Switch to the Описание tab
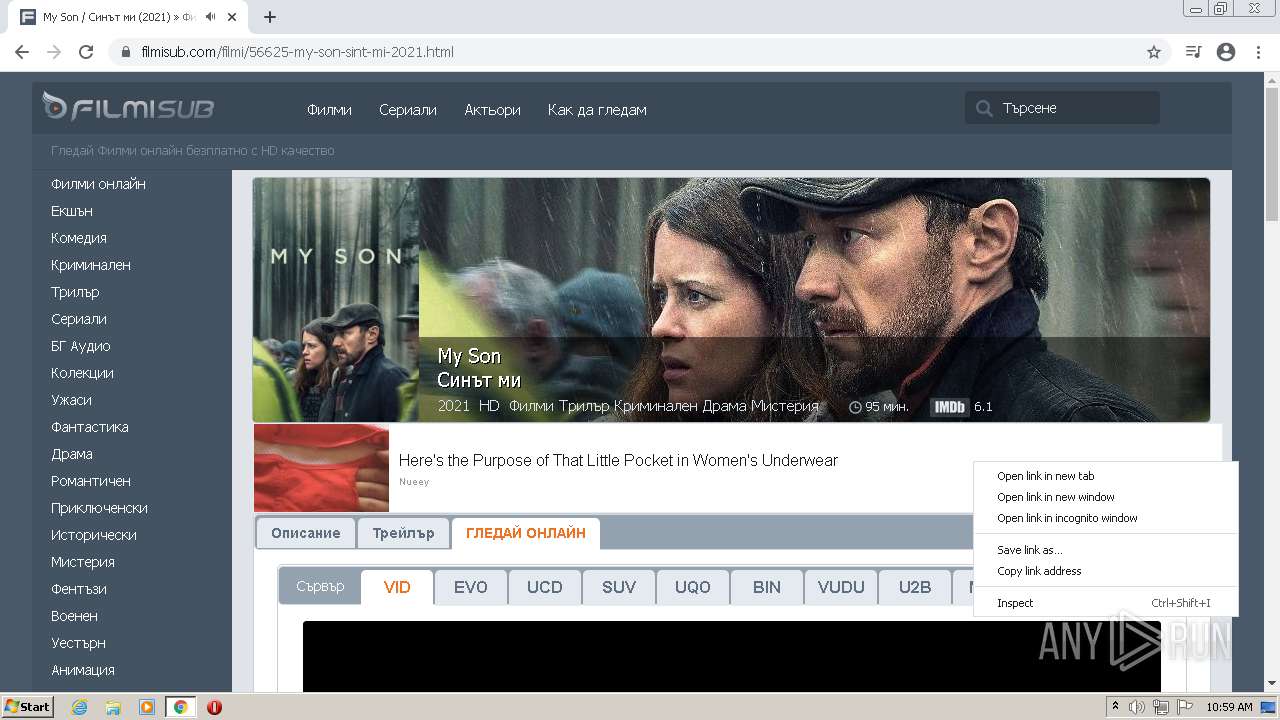Screen dimensions: 1280x720 click(x=305, y=533)
